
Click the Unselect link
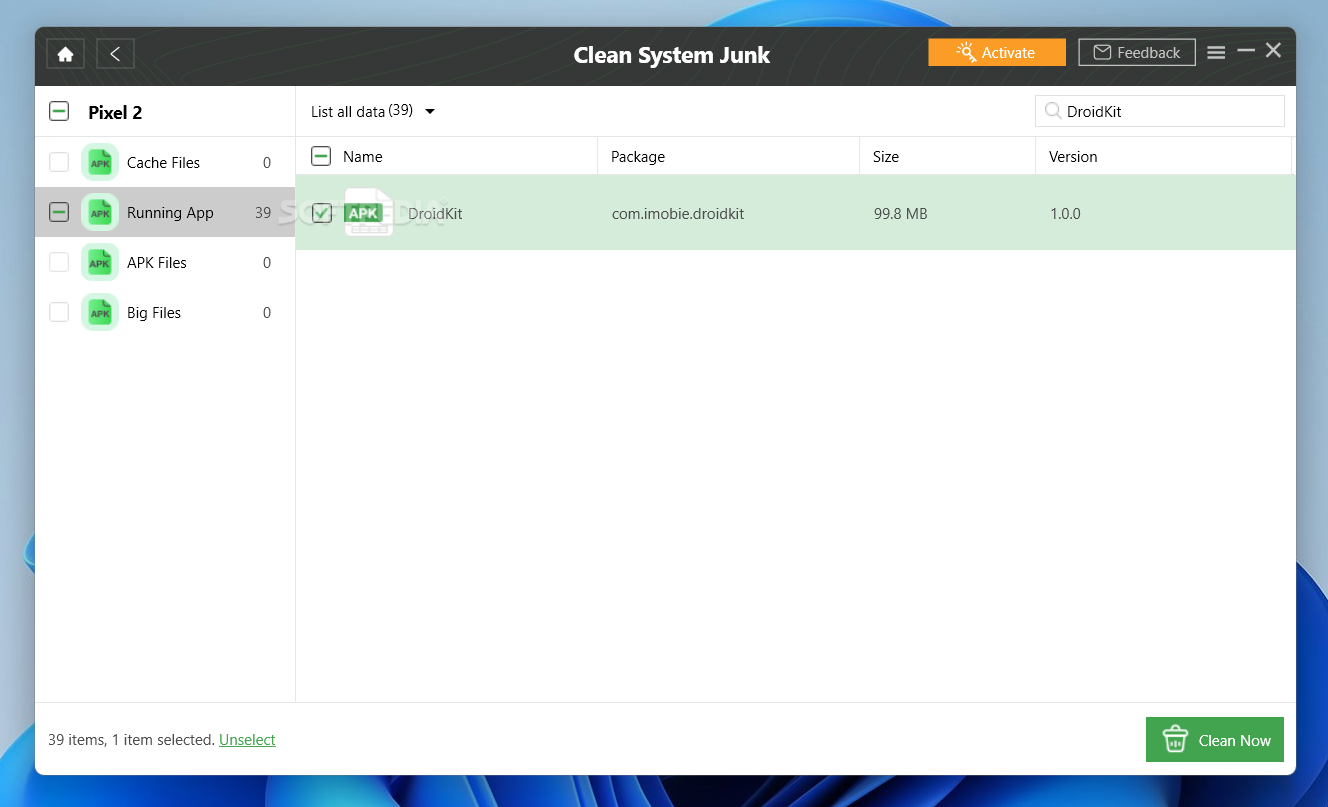click(x=247, y=740)
